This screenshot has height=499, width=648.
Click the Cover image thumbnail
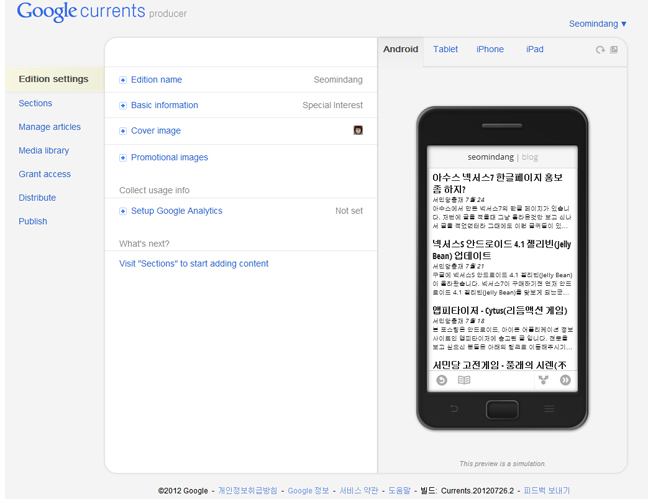coord(358,130)
